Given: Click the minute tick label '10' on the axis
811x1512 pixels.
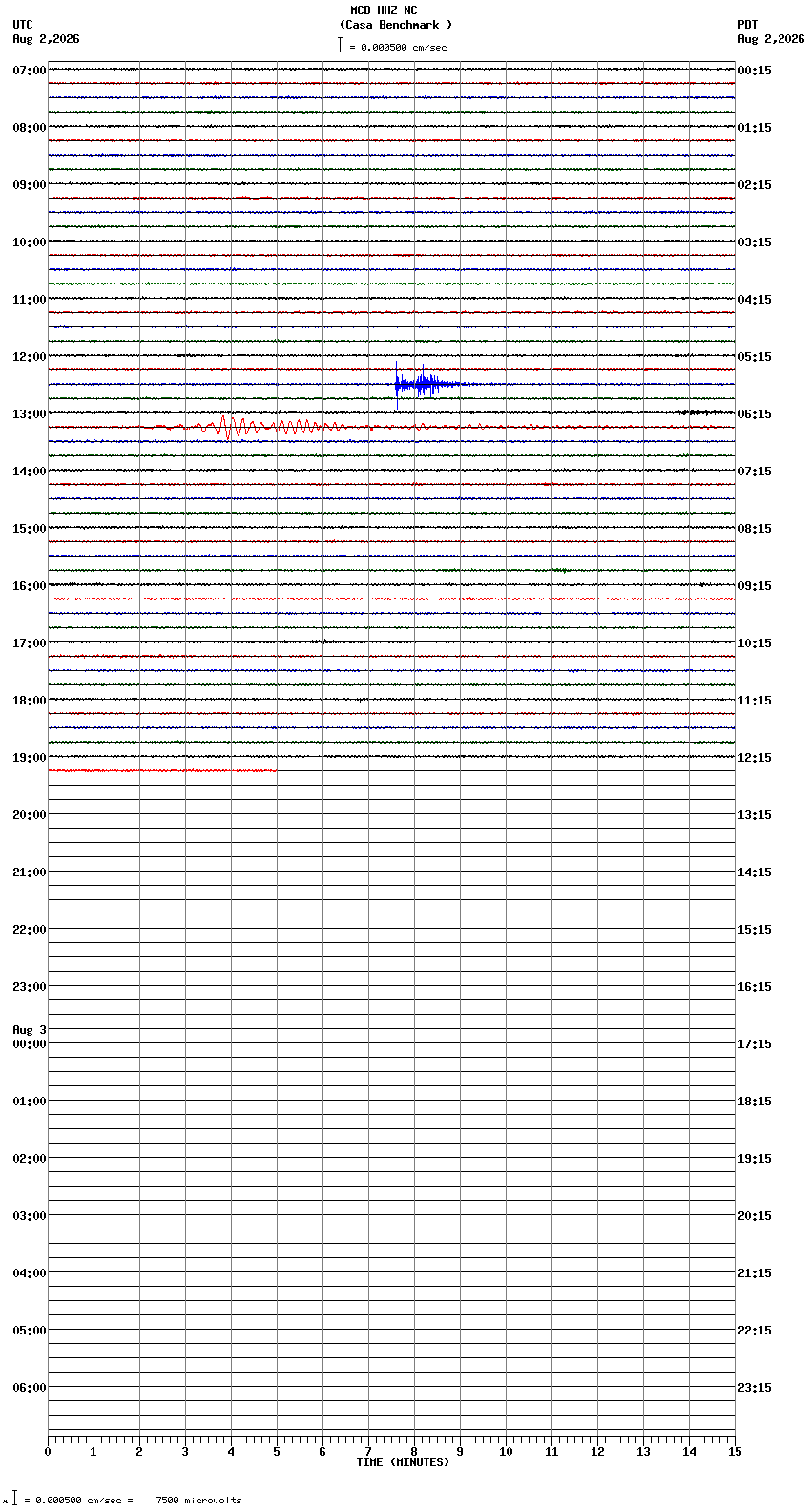Looking at the screenshot, I should 506,1452.
